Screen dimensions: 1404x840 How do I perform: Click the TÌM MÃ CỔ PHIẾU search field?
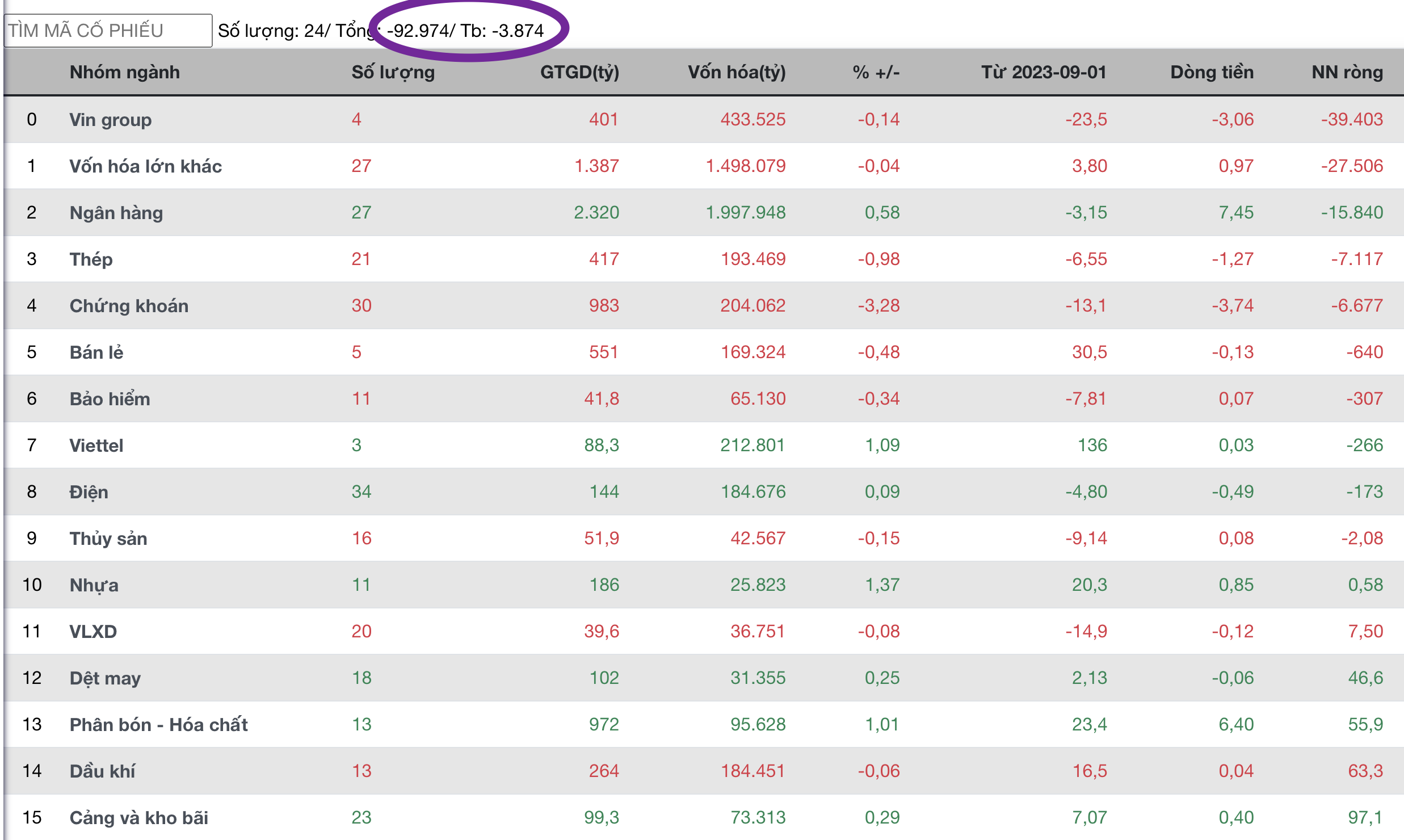pyautogui.click(x=108, y=31)
